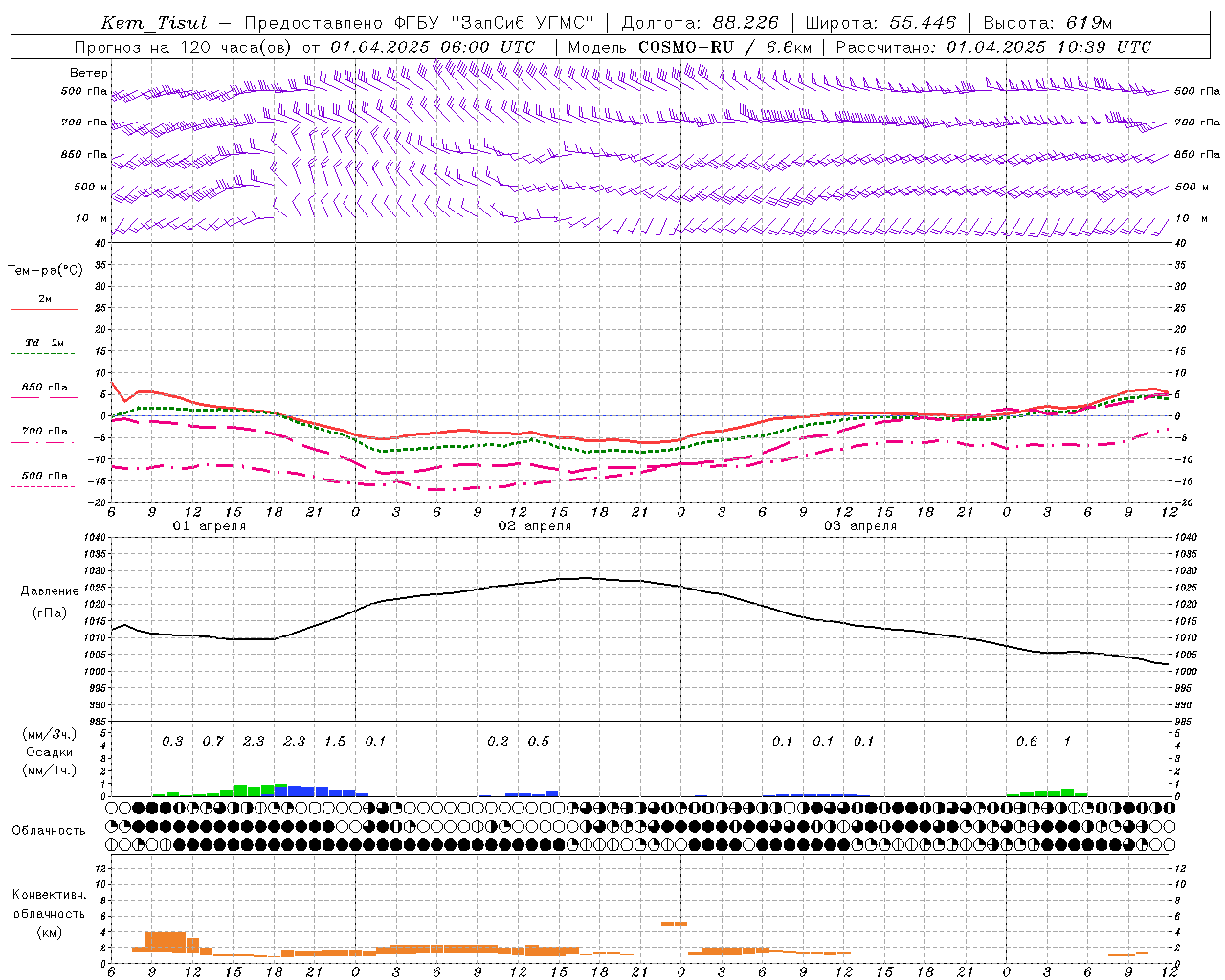Click the Осадки precipitation label

pos(50,752)
